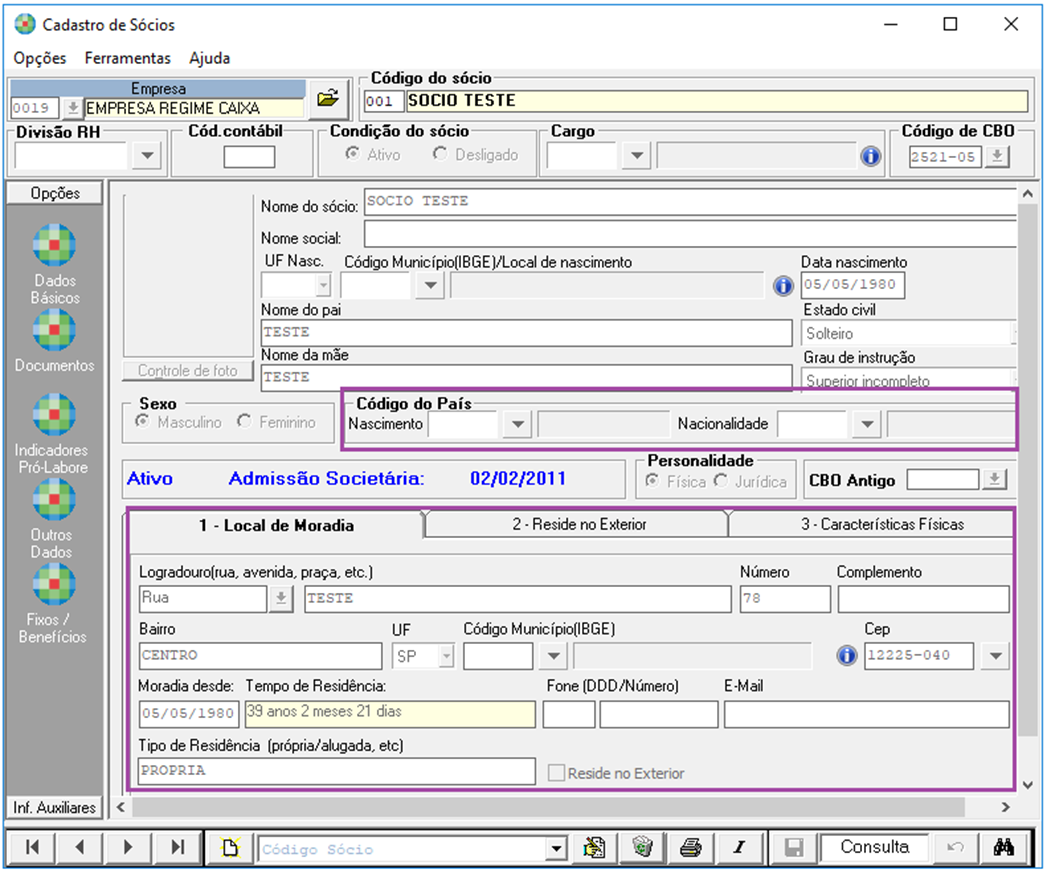Viewport: 1047px width, 874px height.
Task: Expand the Nascimento country code dropdown
Action: (x=517, y=425)
